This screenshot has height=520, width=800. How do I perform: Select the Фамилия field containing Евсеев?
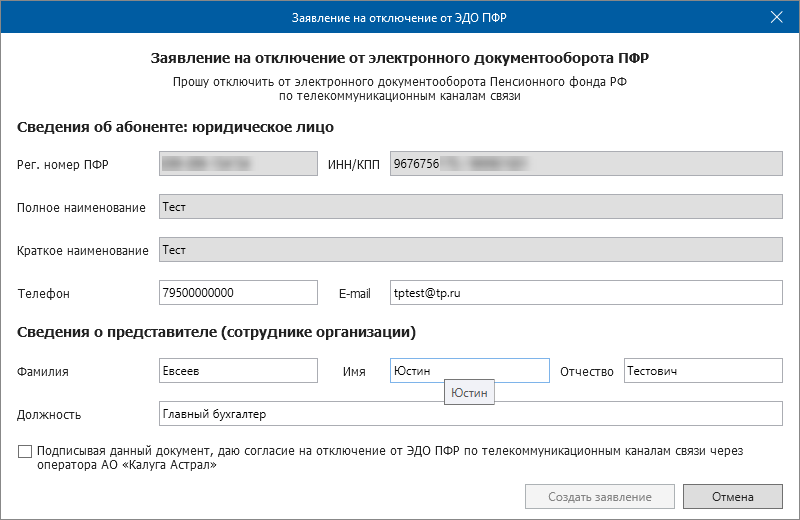click(x=238, y=371)
